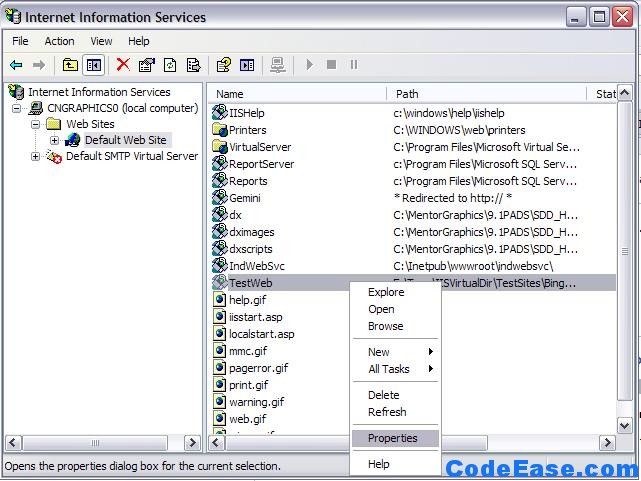This screenshot has height=481, width=641.
Task: Click the Printers folder icon
Action: [220, 130]
